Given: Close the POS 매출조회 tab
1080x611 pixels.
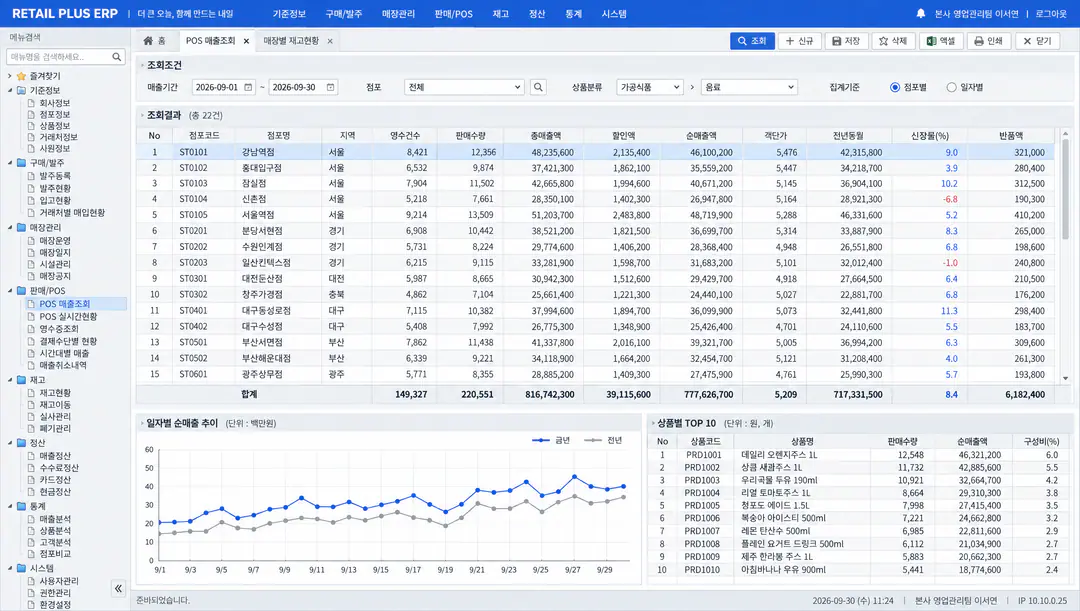Looking at the screenshot, I should point(246,41).
